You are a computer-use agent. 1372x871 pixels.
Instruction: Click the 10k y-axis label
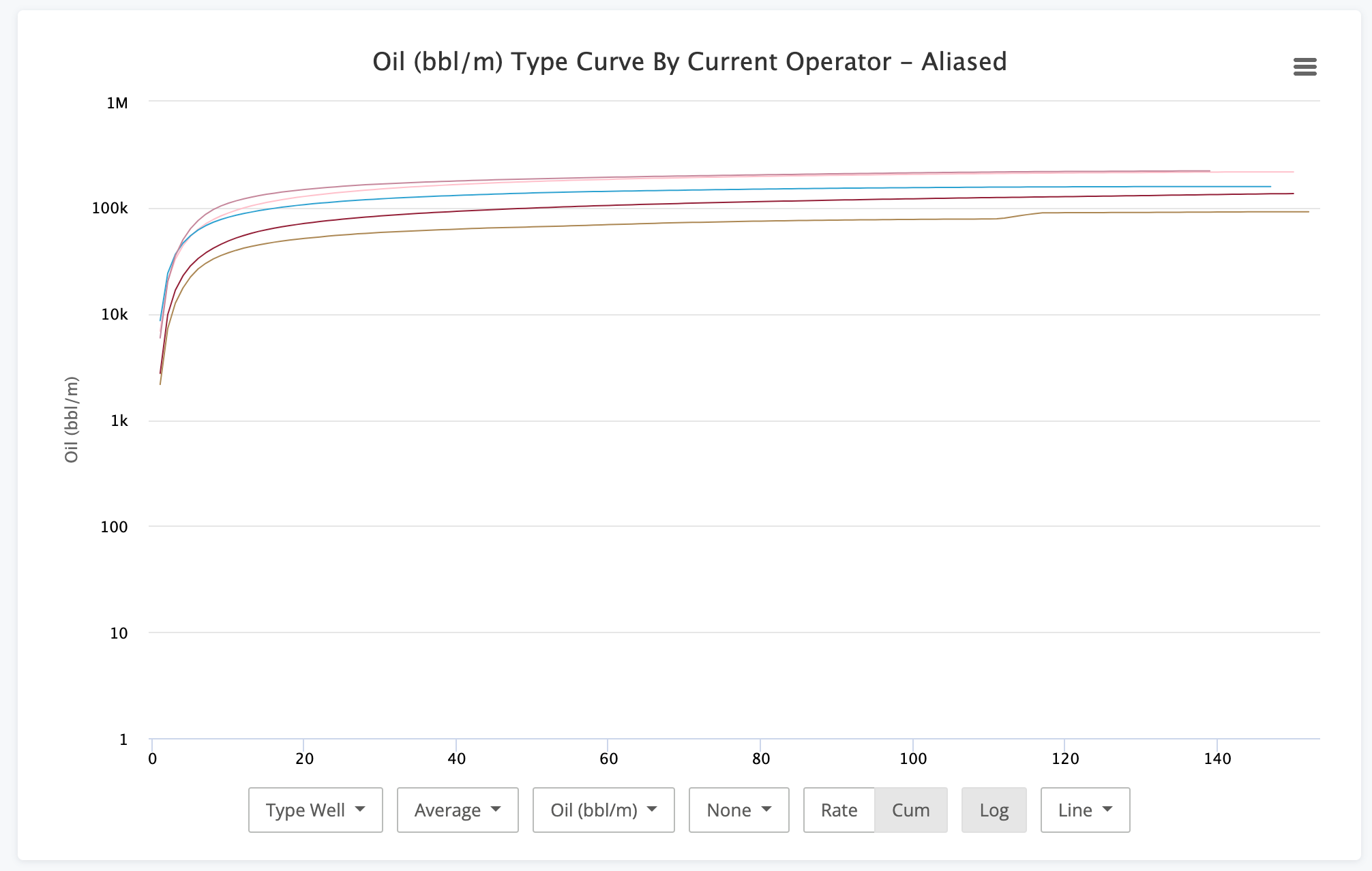[x=114, y=315]
